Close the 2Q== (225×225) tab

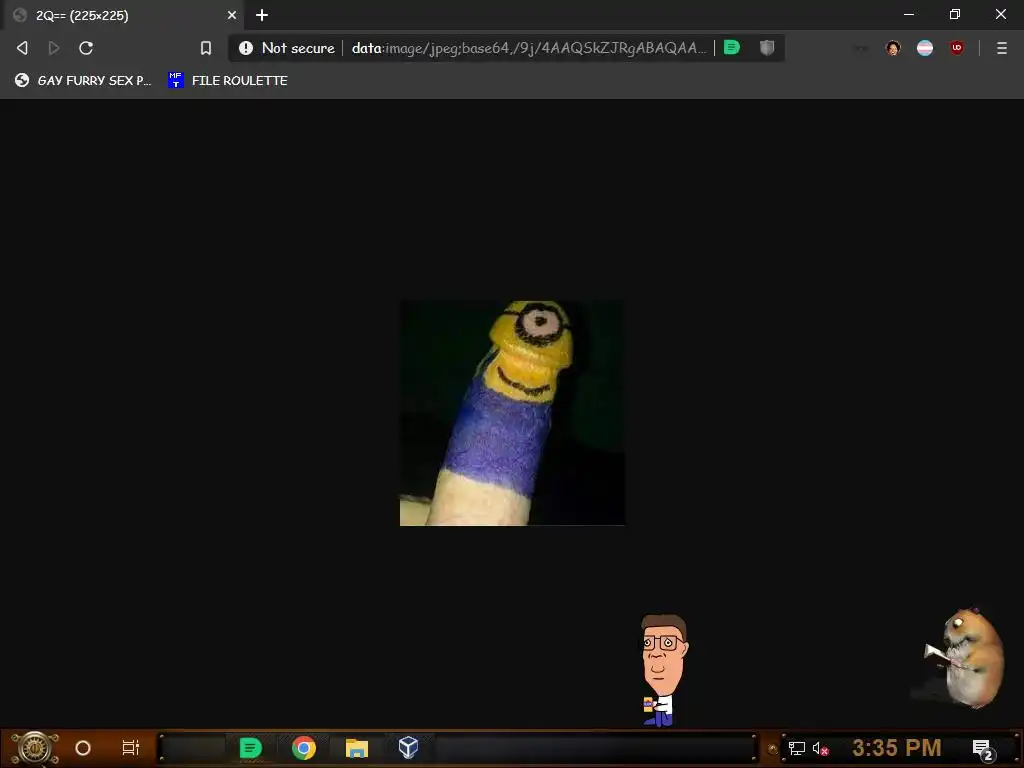click(x=232, y=15)
